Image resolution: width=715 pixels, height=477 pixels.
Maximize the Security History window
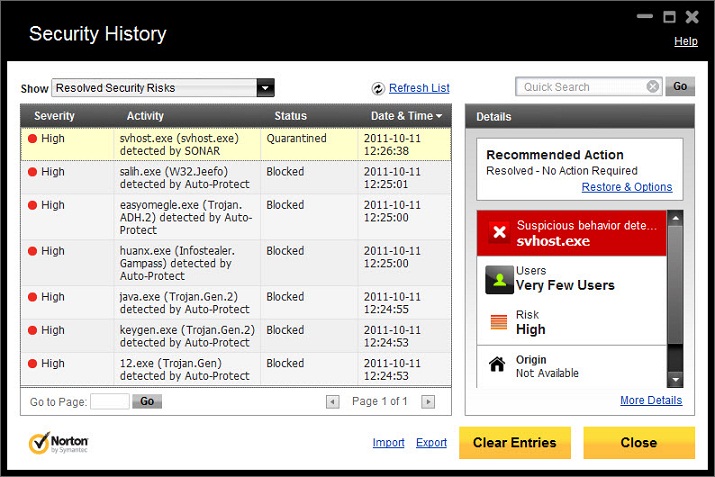point(669,17)
